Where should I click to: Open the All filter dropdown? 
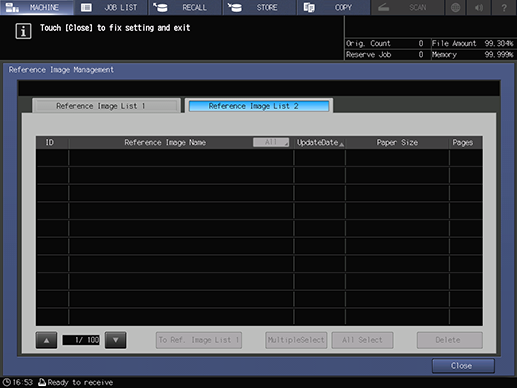pyautogui.click(x=271, y=142)
